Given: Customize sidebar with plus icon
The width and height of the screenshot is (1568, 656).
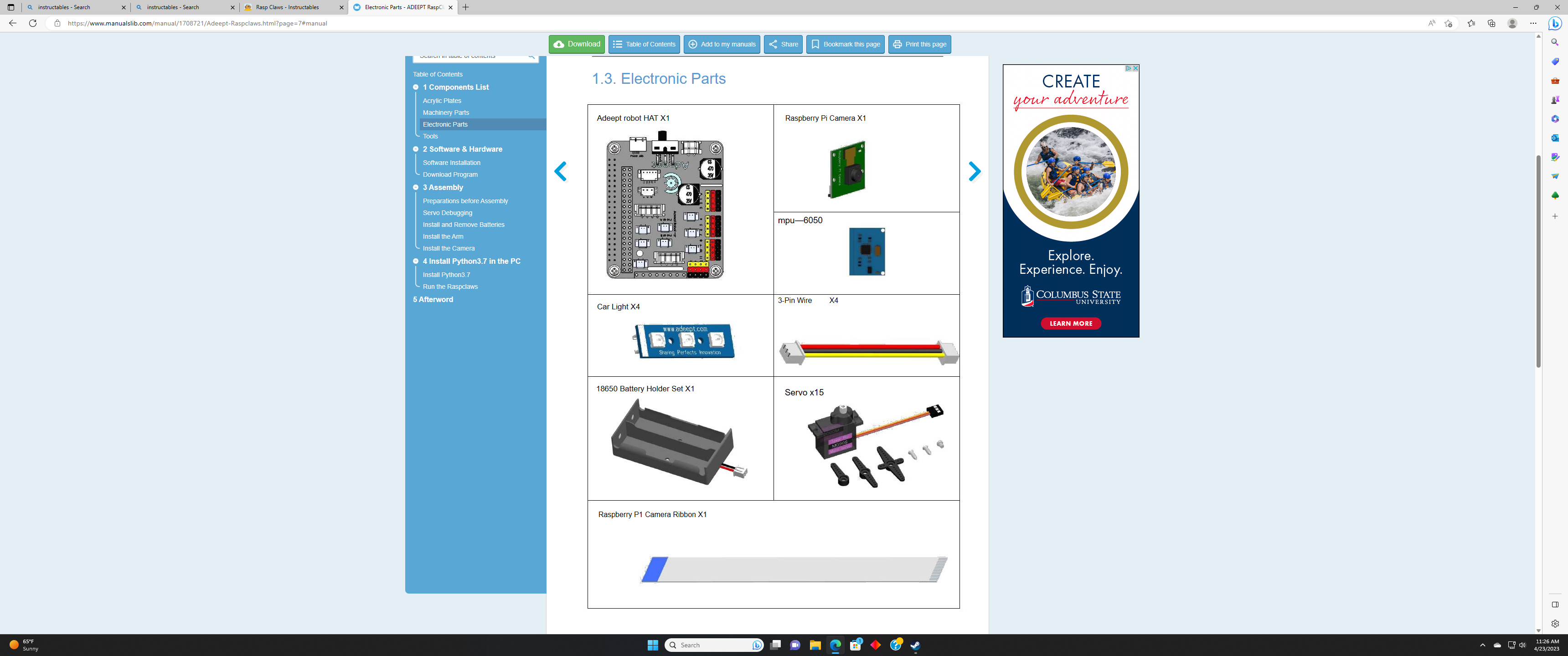Looking at the screenshot, I should [1555, 216].
